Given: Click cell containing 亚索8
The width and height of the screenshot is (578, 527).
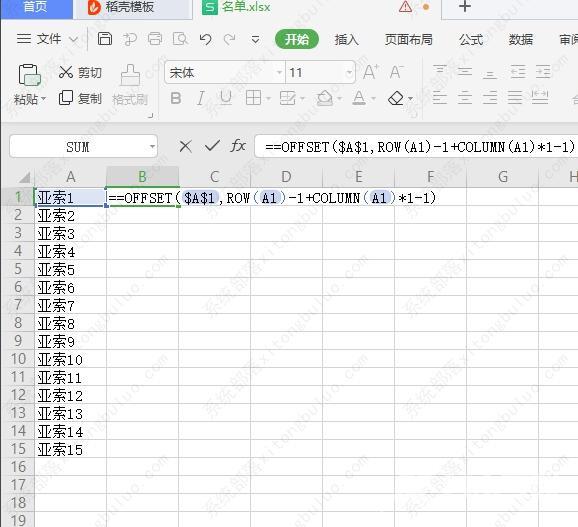Looking at the screenshot, I should point(70,323).
